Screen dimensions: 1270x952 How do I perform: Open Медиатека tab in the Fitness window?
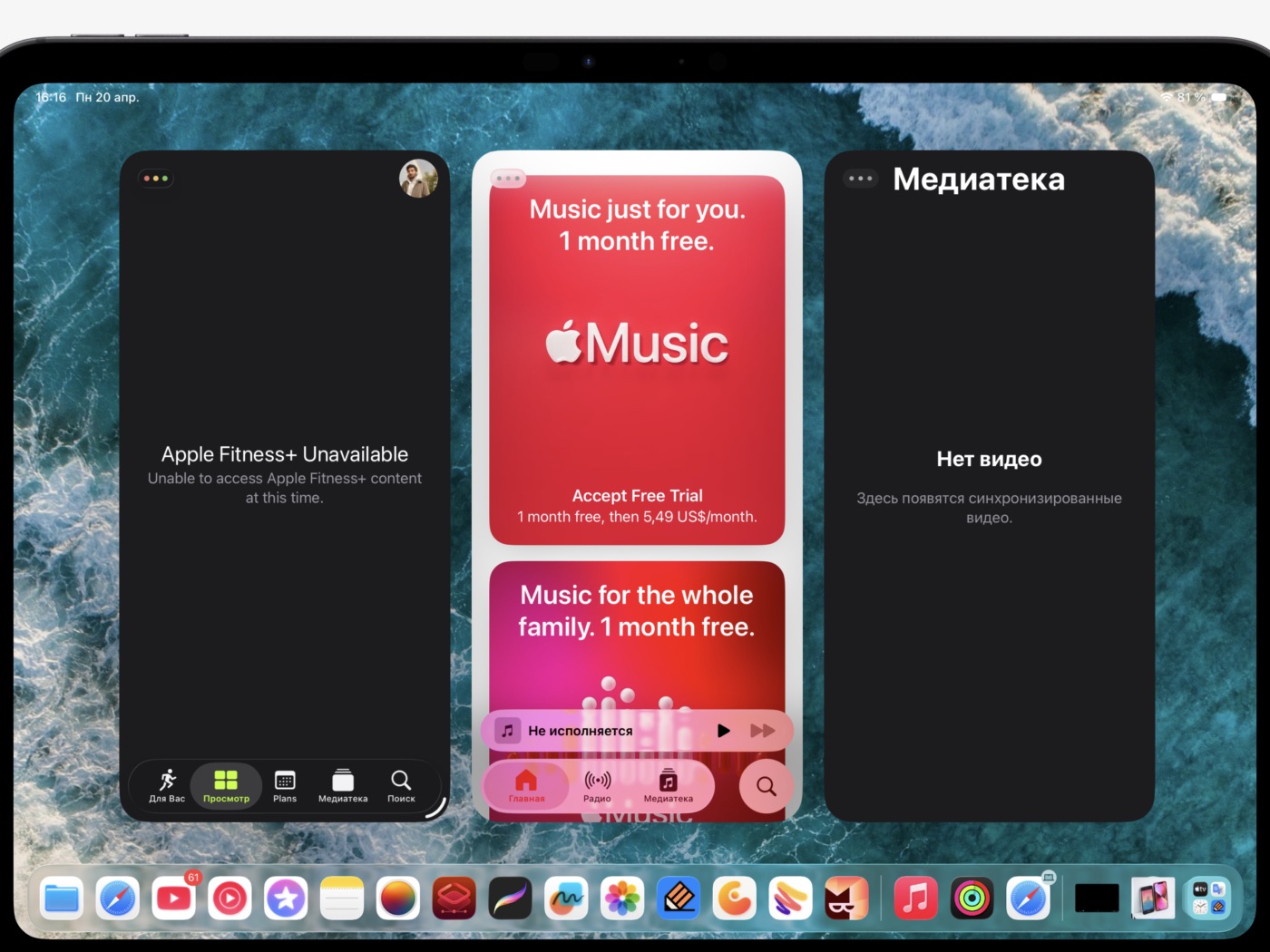coord(343,785)
